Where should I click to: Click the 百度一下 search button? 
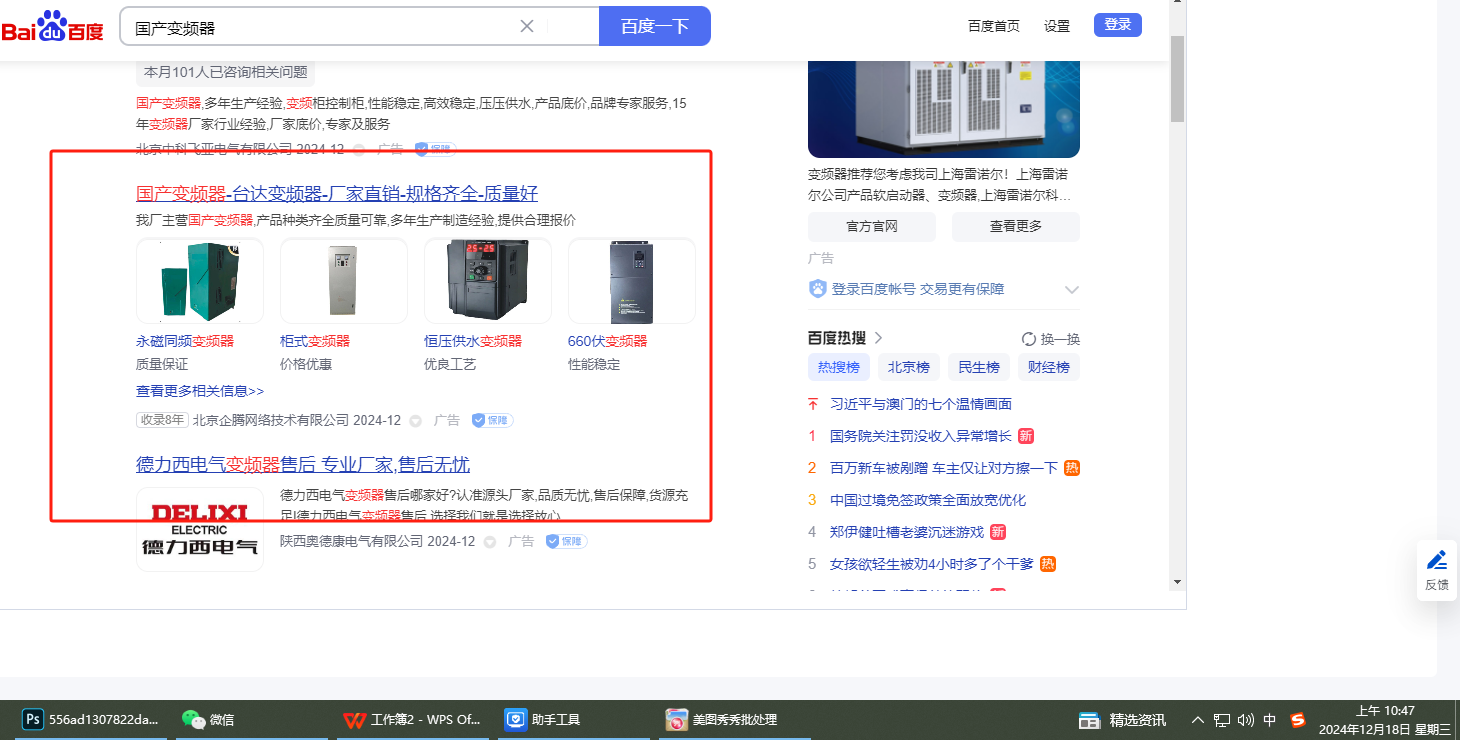coord(655,26)
